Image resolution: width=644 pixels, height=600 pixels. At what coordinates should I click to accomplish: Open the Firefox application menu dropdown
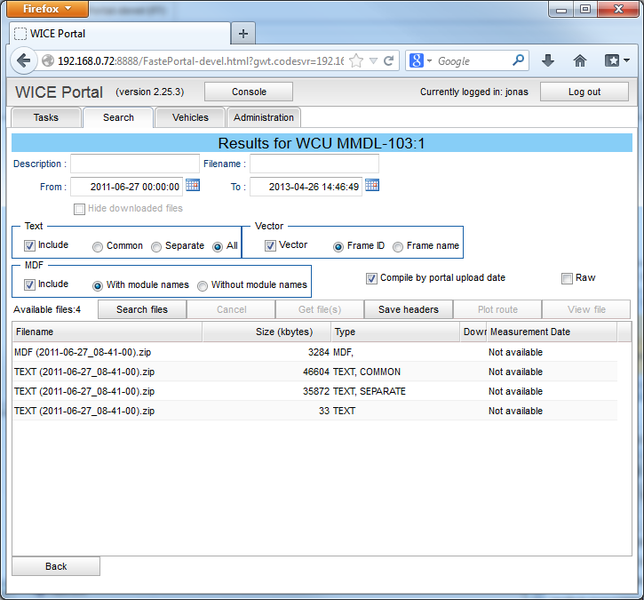(x=48, y=9)
